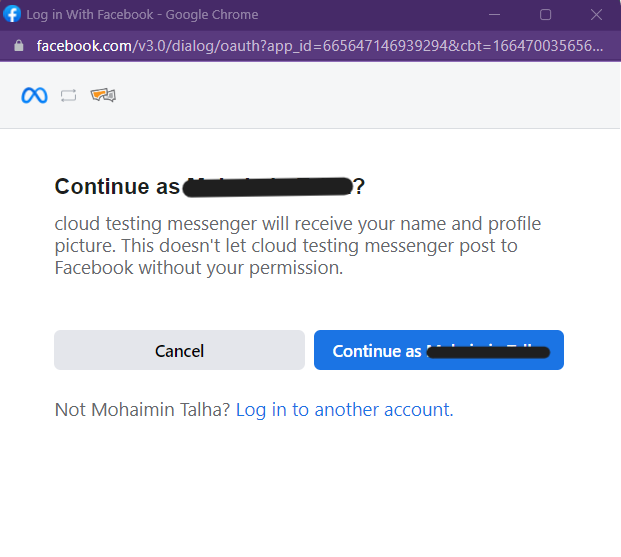Open the padlock site information icon
Screen dimensions: 621x557
point(19,46)
